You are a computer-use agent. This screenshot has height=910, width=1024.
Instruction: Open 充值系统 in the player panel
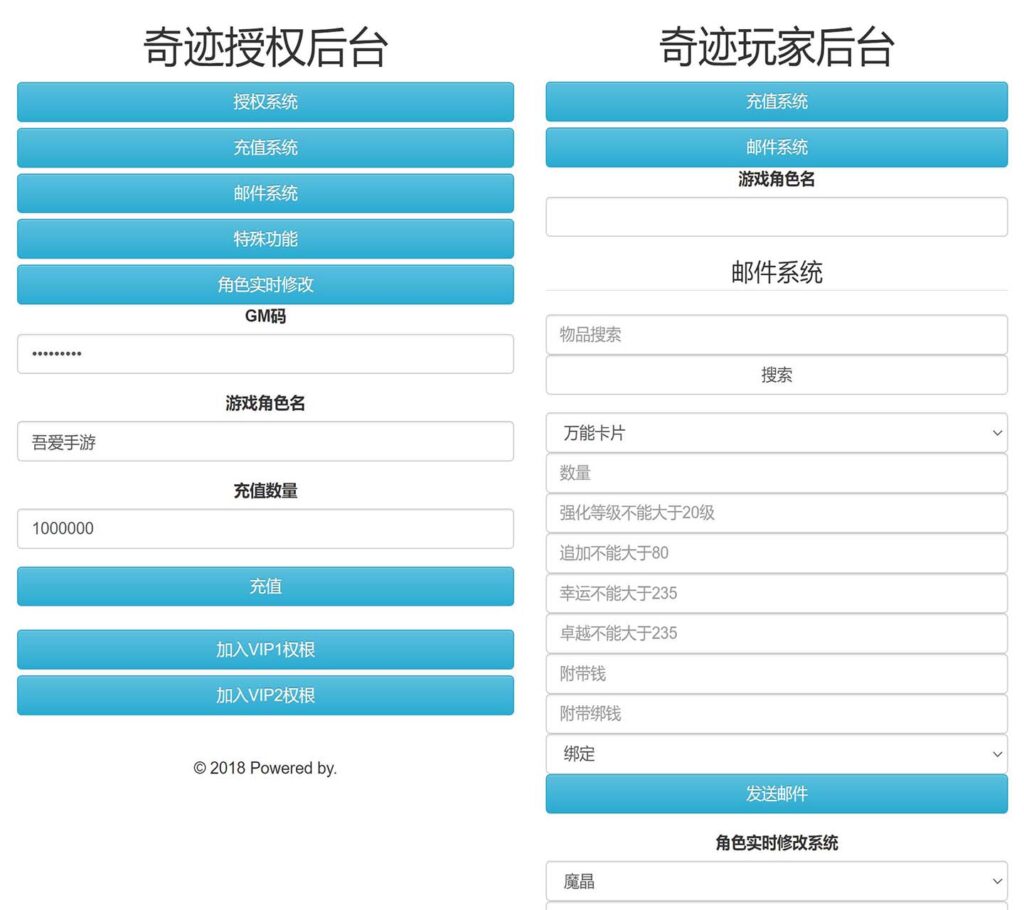(776, 102)
